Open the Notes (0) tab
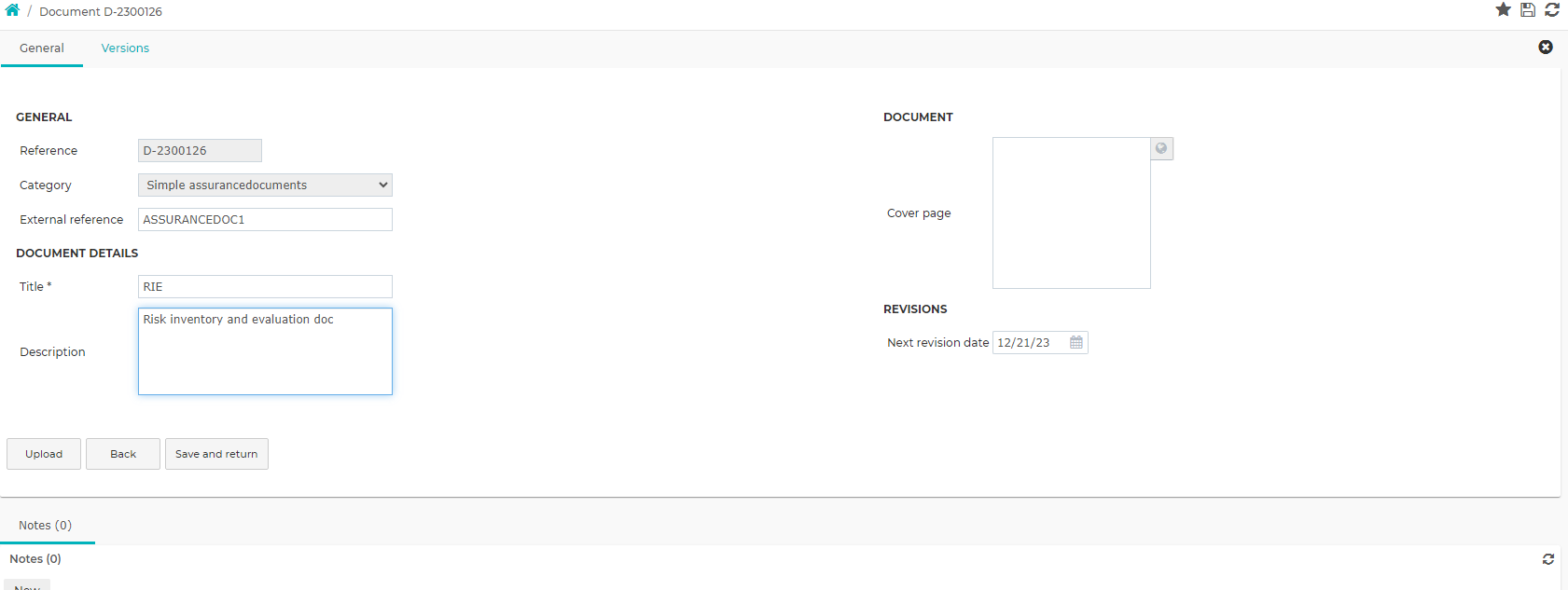 [46, 526]
